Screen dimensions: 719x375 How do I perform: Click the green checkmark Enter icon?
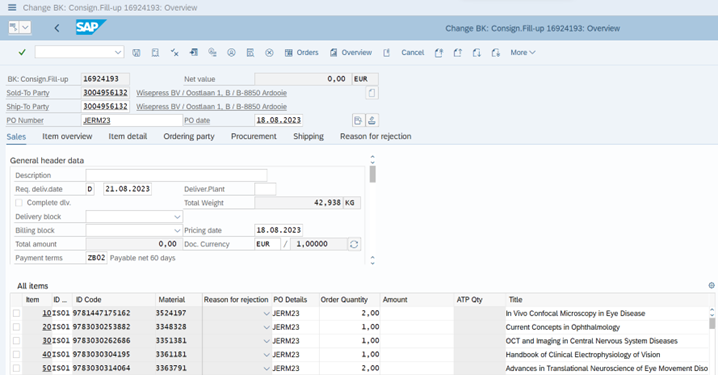point(22,53)
